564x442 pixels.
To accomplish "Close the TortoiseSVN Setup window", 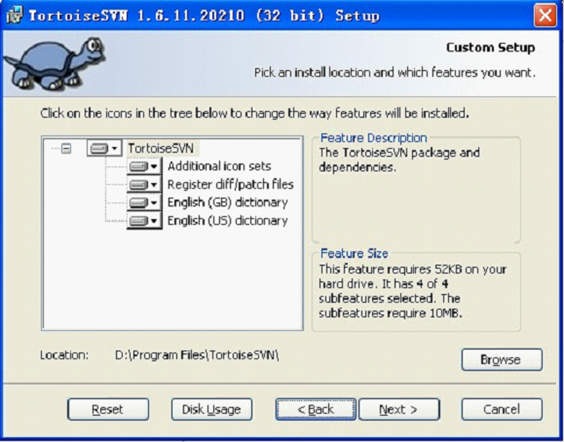I will coord(545,15).
